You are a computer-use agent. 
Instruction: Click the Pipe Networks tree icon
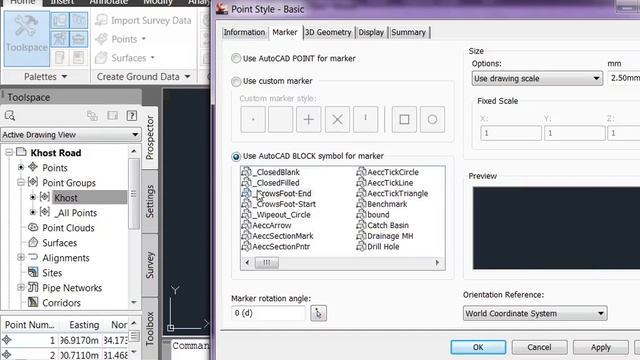click(33, 287)
